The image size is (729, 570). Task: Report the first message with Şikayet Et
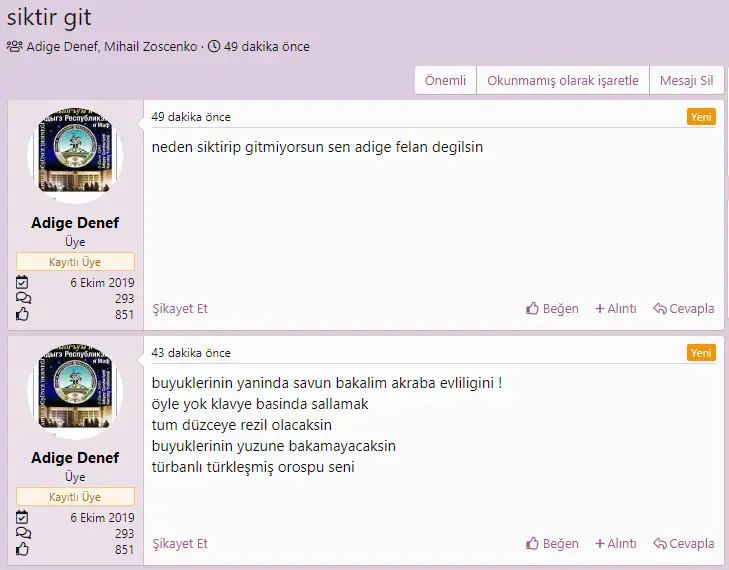click(180, 309)
